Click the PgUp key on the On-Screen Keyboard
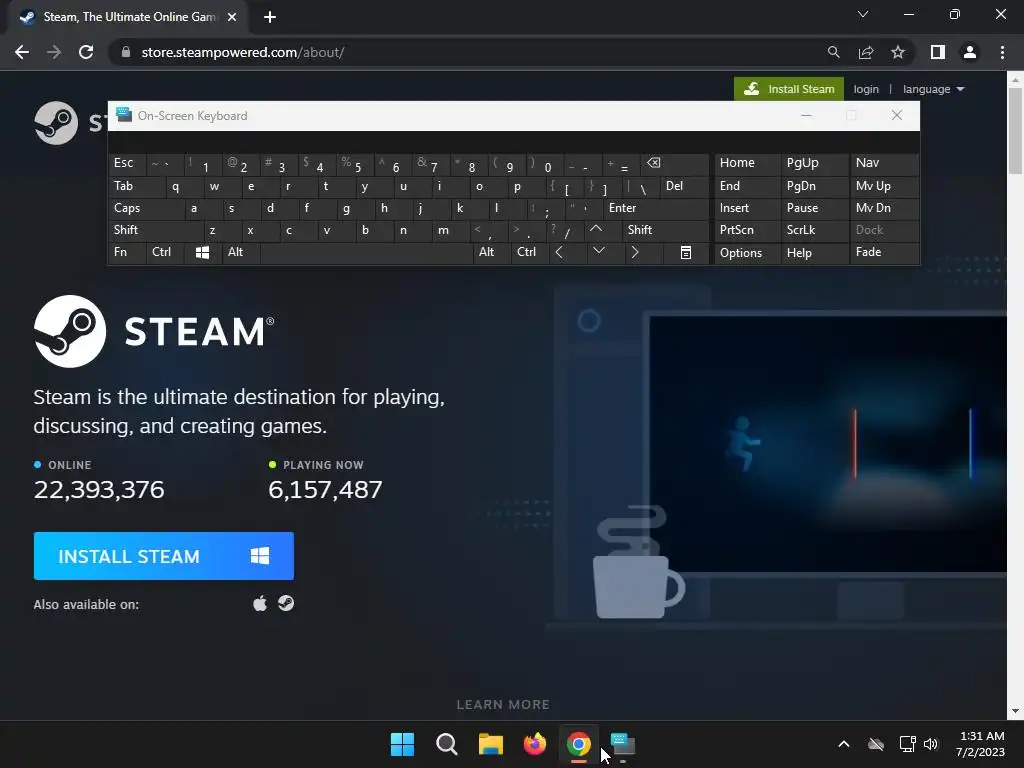Screen dimensions: 1024x768 click(x=814, y=163)
